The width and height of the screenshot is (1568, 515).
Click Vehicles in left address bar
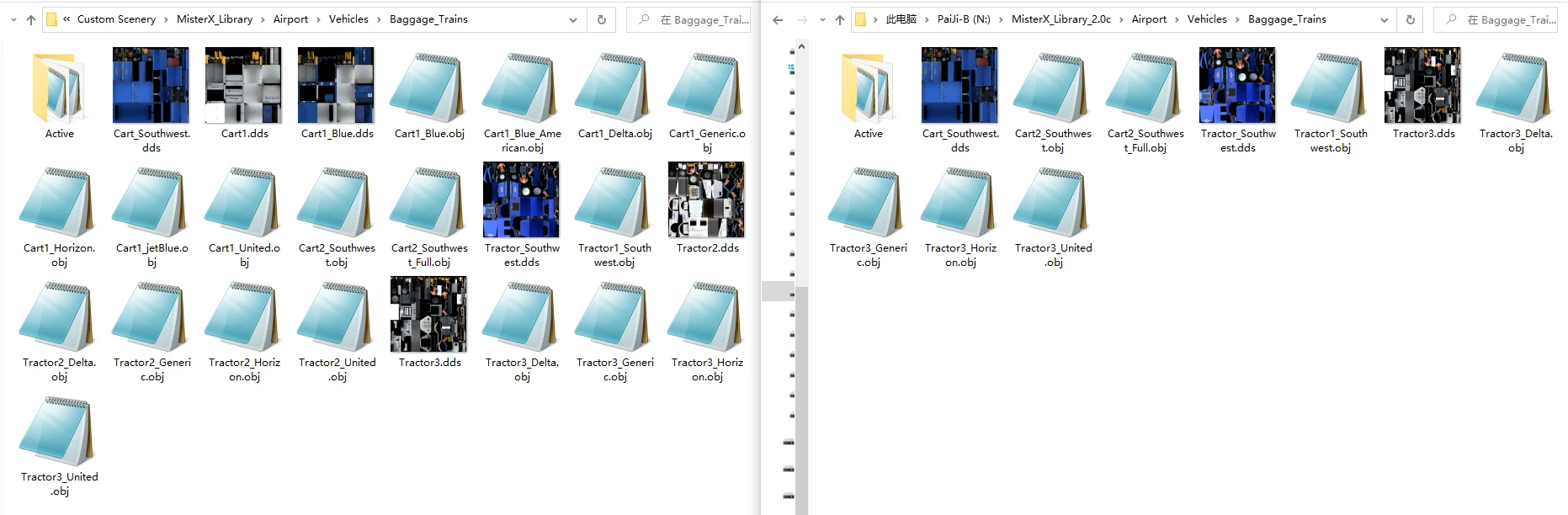pyautogui.click(x=348, y=19)
